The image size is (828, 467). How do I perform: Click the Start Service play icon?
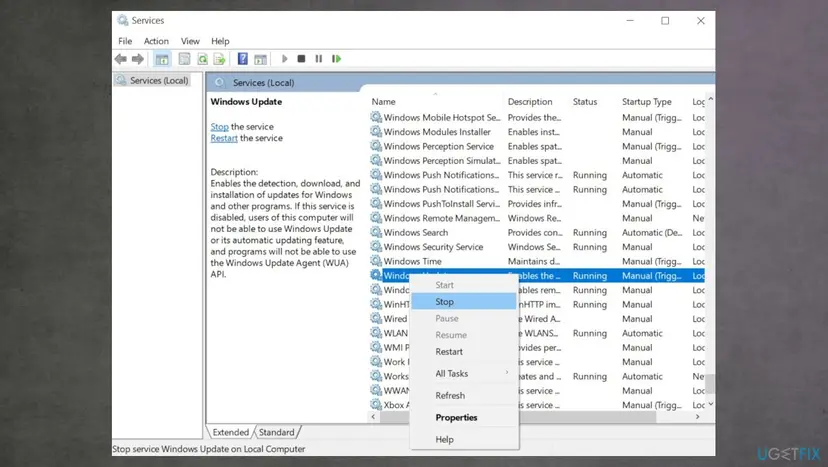(x=285, y=59)
